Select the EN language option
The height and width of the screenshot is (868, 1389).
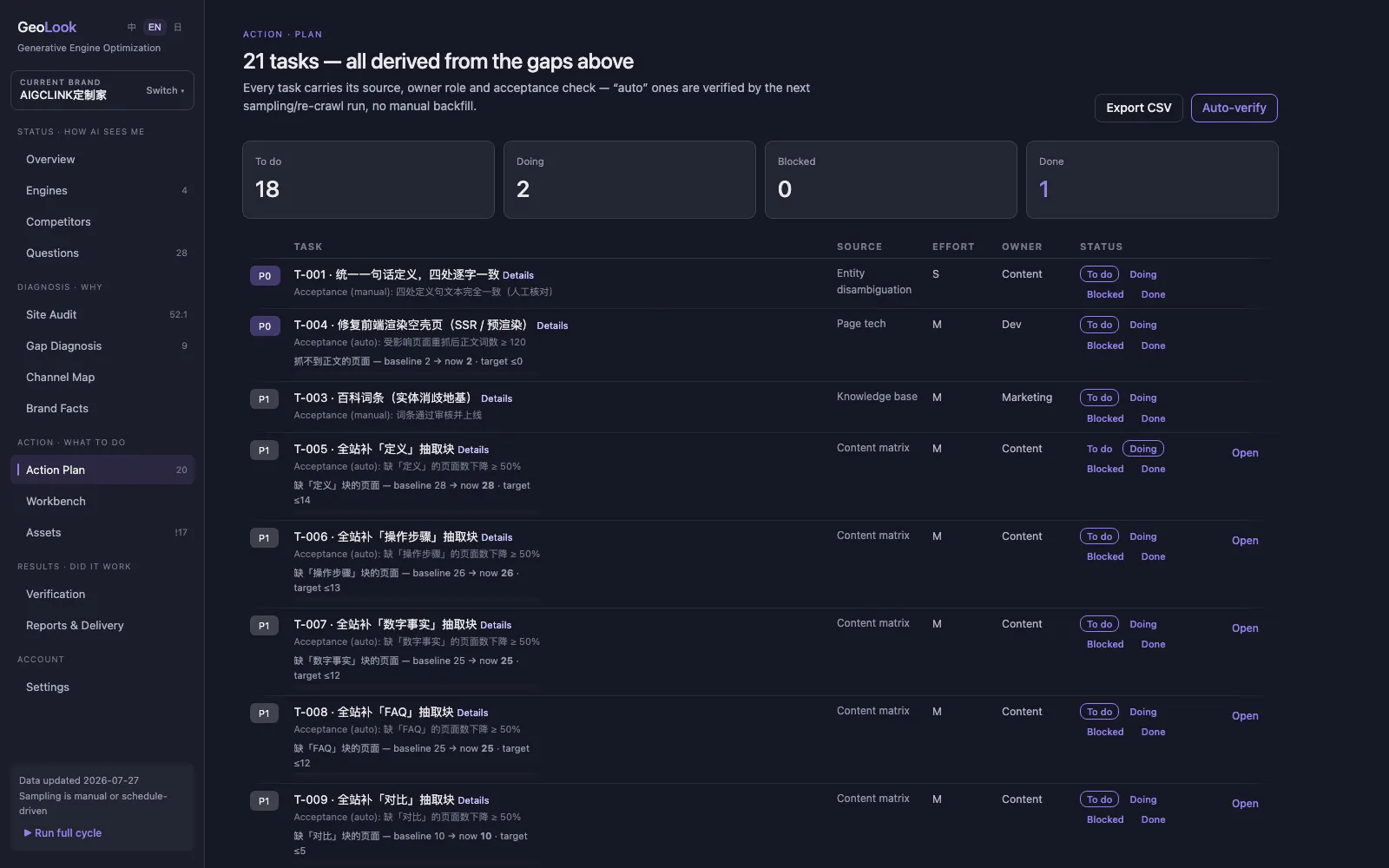(155, 27)
